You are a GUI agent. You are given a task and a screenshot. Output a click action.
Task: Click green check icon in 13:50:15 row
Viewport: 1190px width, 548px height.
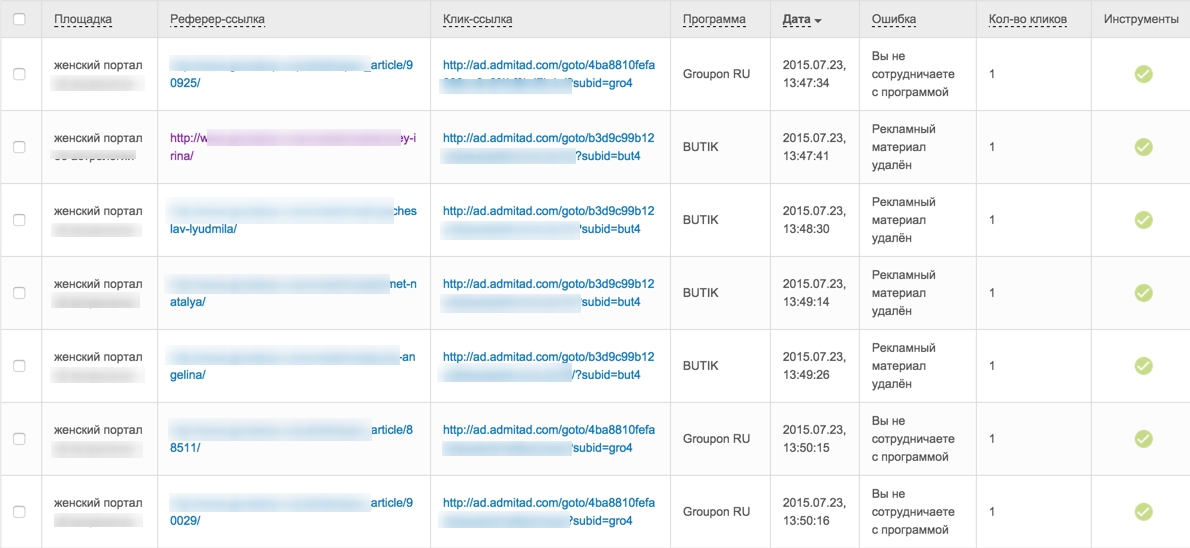1143,438
